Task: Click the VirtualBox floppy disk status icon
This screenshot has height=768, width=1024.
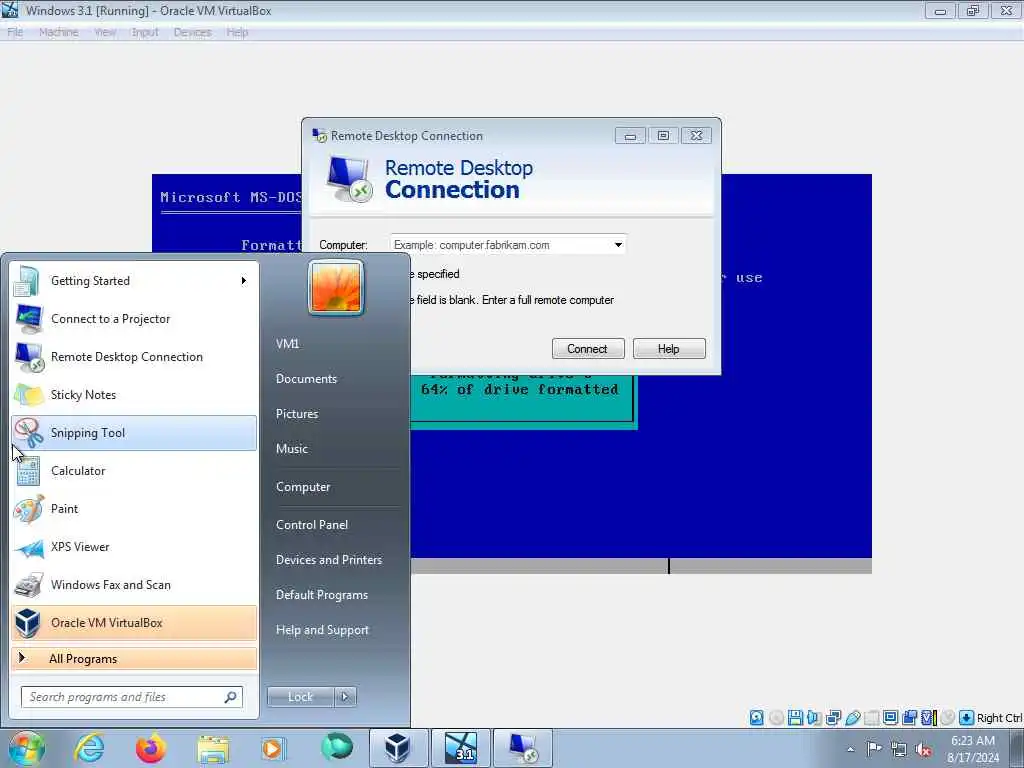Action: click(x=795, y=718)
